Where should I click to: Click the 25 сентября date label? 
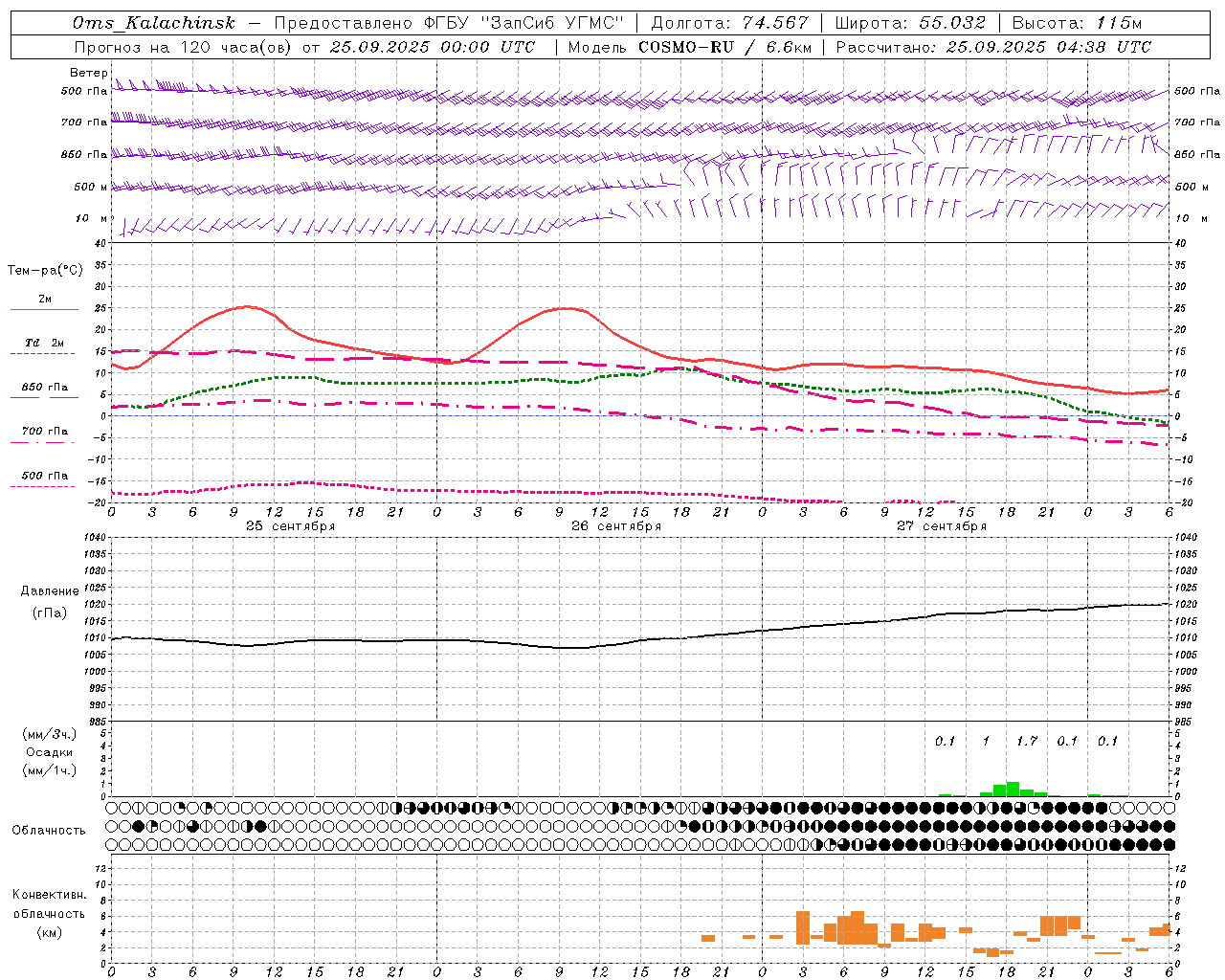[x=290, y=526]
